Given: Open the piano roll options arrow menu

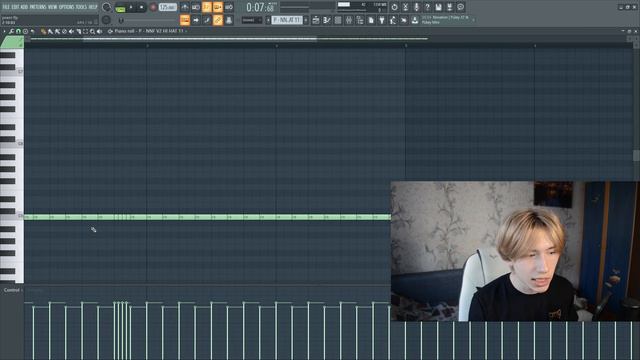Looking at the screenshot, I should [4, 31].
